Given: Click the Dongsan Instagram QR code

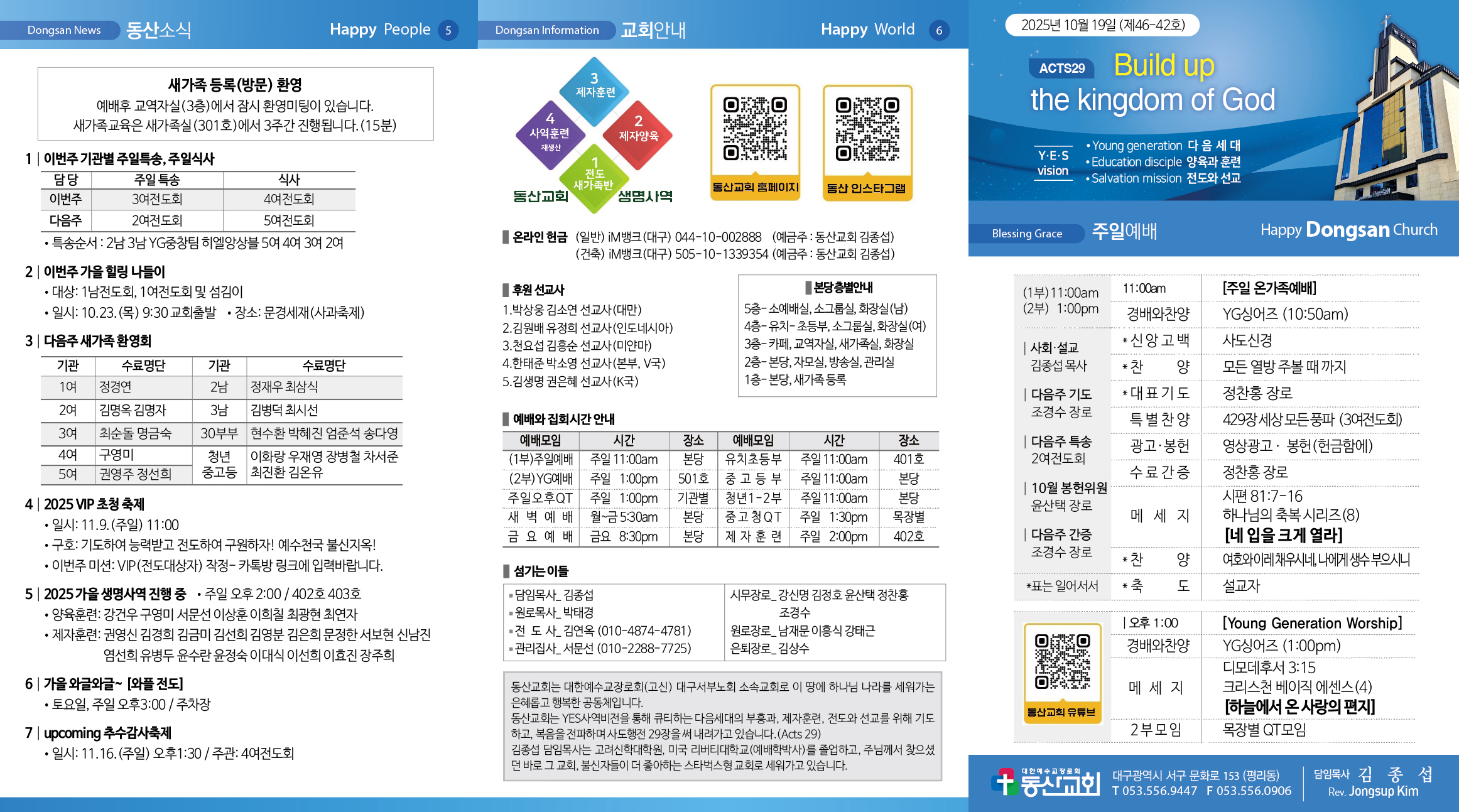Looking at the screenshot, I should coord(867,129).
